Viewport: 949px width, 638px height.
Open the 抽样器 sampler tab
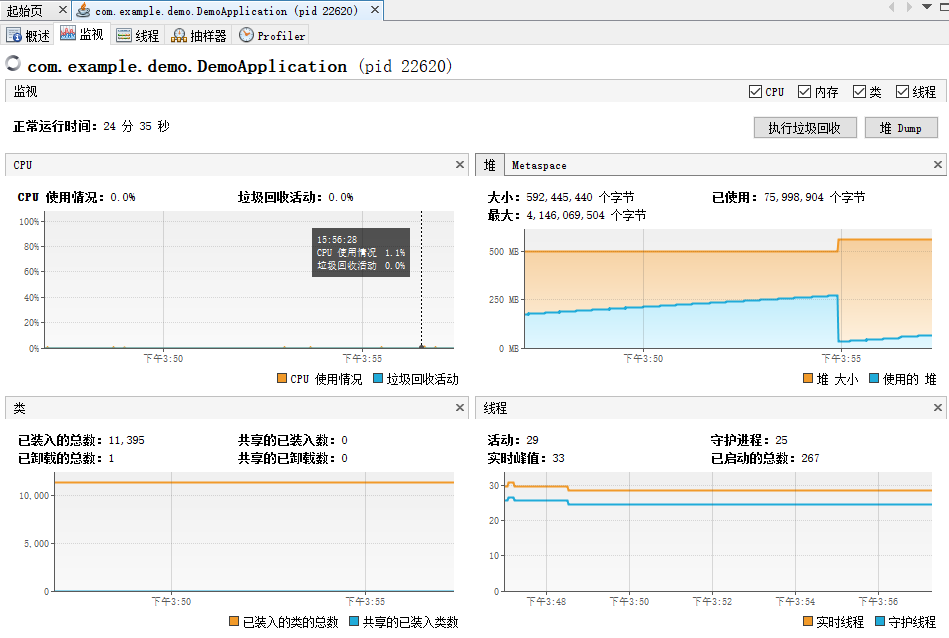[x=199, y=36]
